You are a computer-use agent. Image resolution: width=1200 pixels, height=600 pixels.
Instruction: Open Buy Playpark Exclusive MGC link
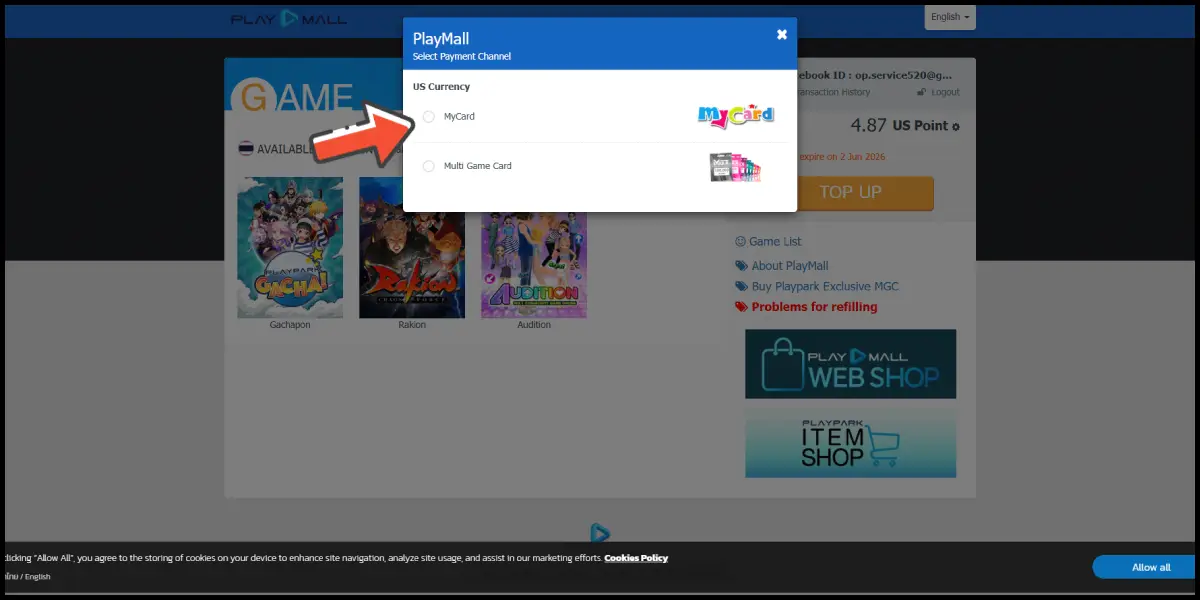pos(825,286)
